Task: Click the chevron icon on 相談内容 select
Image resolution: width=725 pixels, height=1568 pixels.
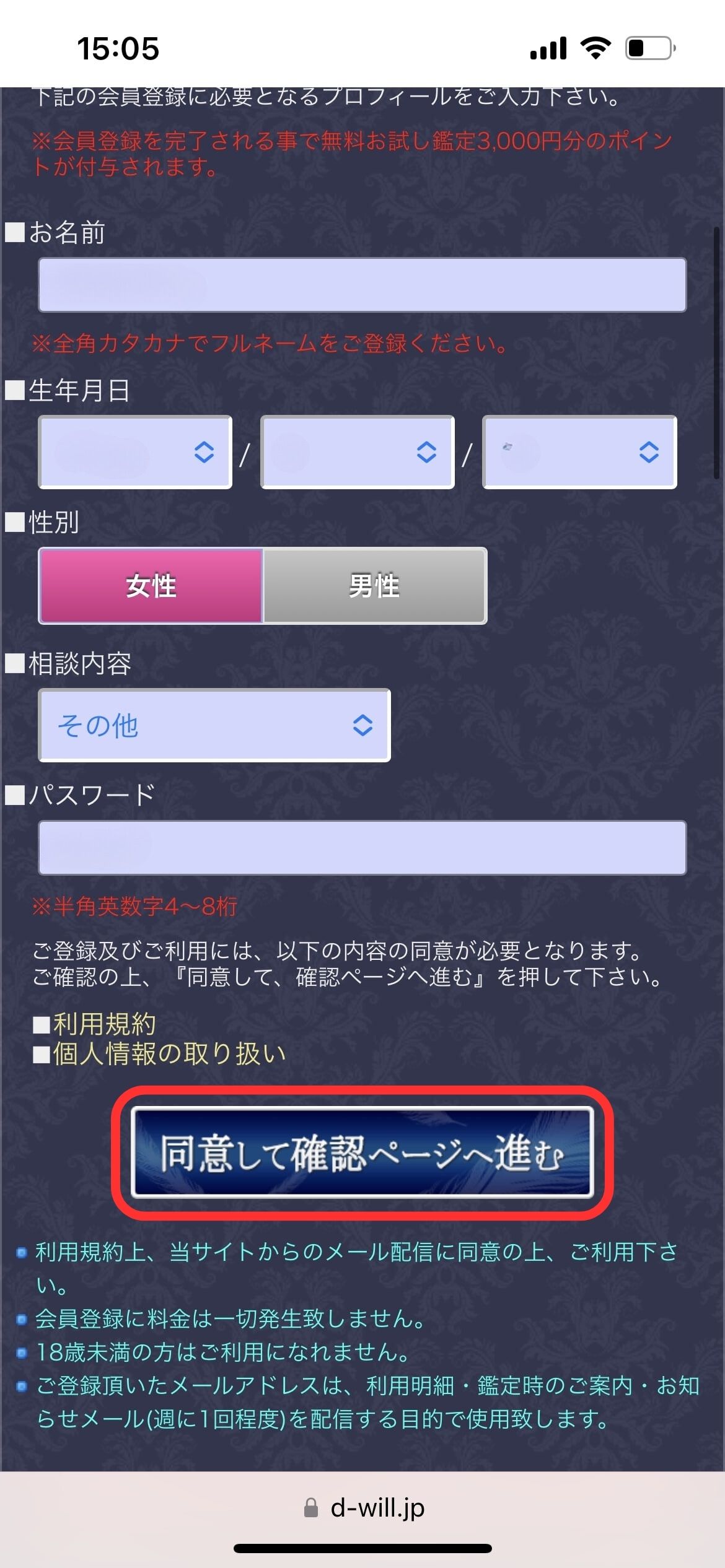Action: [x=362, y=725]
